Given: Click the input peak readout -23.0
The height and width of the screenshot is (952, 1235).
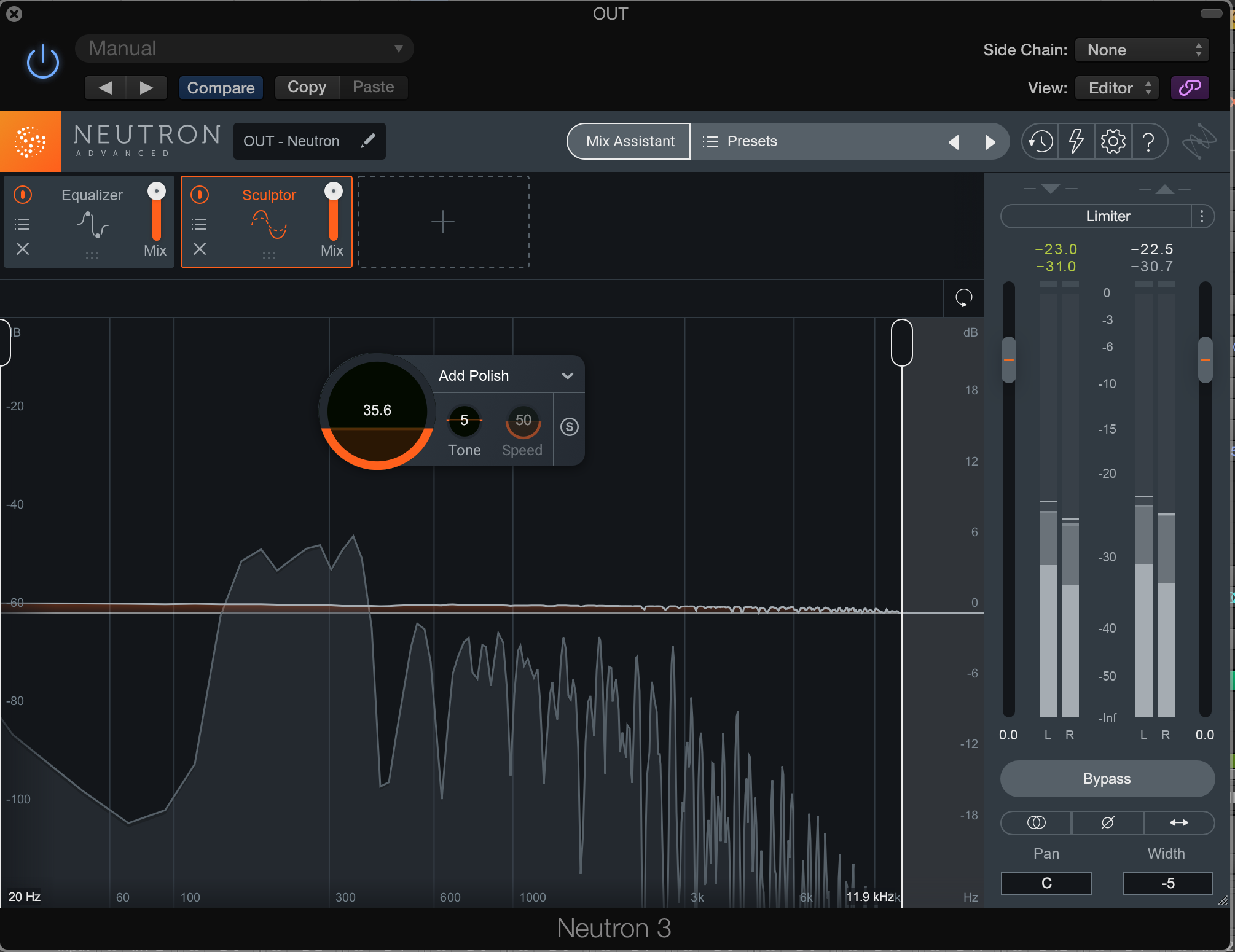Looking at the screenshot, I should tap(1056, 249).
